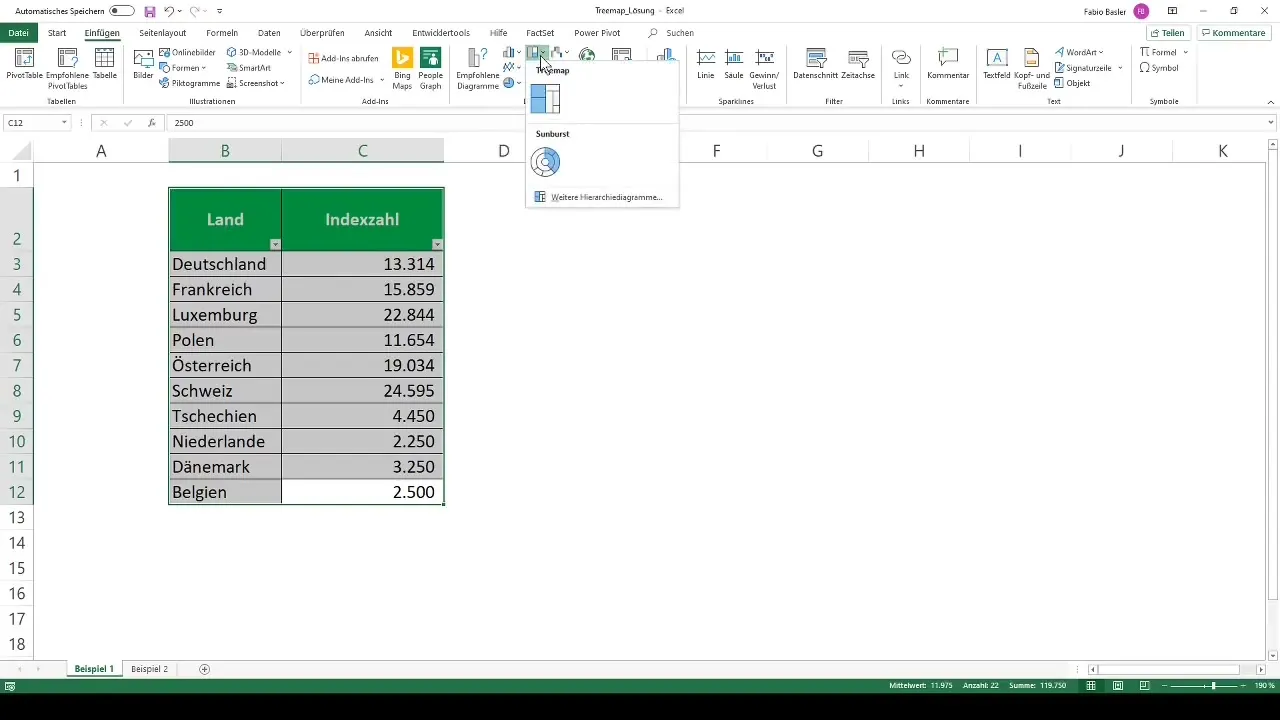Viewport: 1280px width, 720px height.
Task: Insert a Textfeld
Action: (x=997, y=64)
